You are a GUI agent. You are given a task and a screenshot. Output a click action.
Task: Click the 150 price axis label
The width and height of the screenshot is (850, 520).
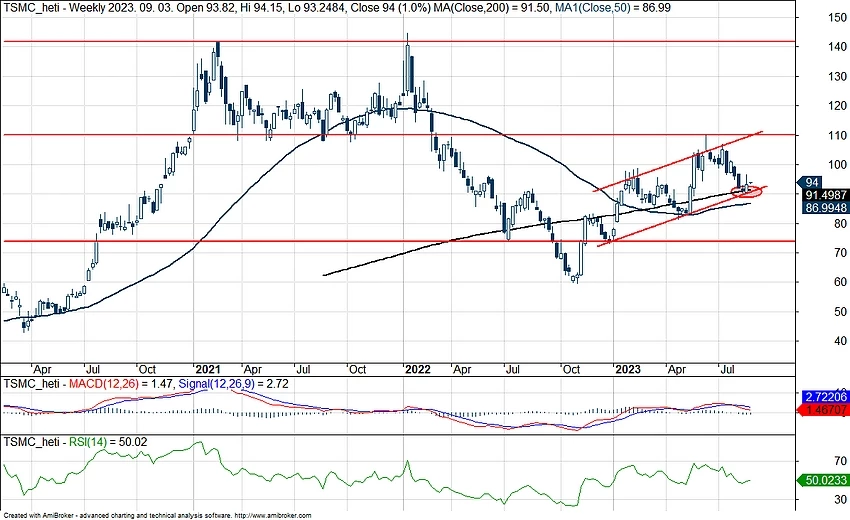coord(838,17)
